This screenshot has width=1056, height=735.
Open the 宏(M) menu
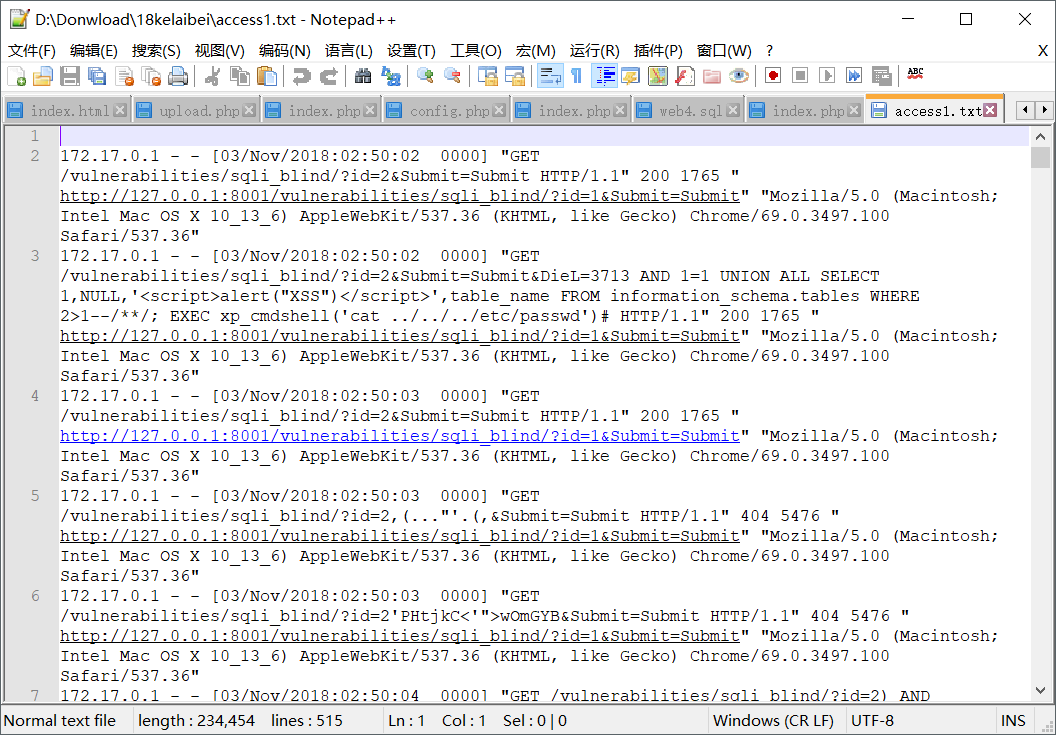pyautogui.click(x=535, y=51)
